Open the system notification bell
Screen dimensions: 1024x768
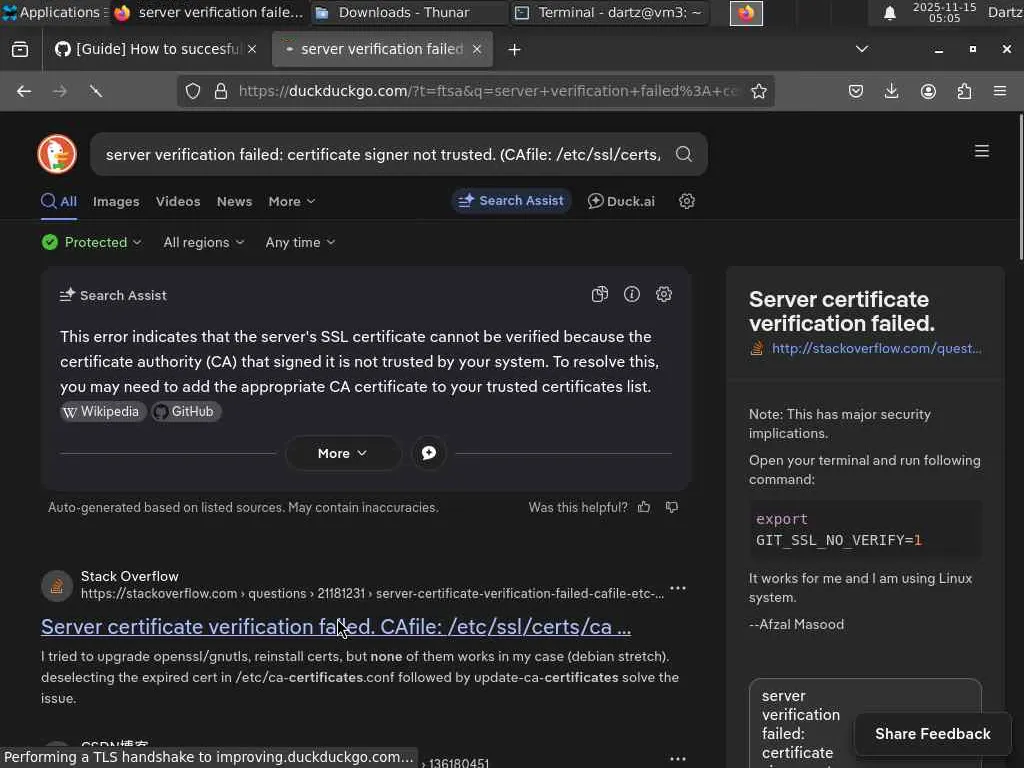click(x=889, y=13)
